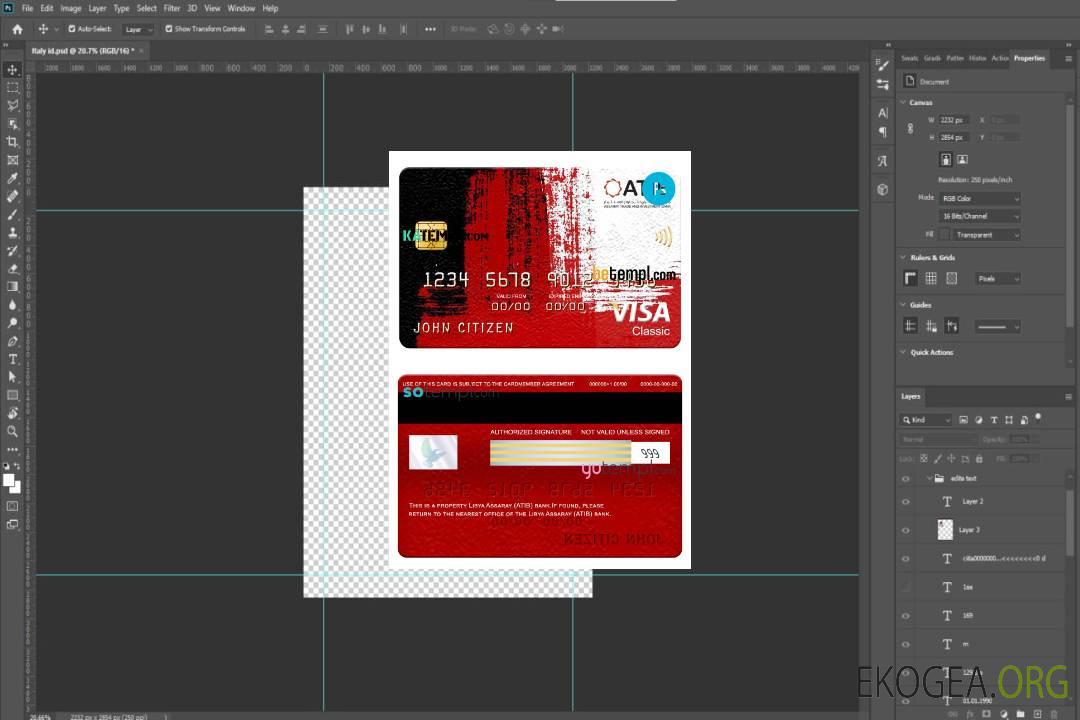Open the 3D panel cube icon
The height and width of the screenshot is (720, 1080).
click(x=883, y=189)
